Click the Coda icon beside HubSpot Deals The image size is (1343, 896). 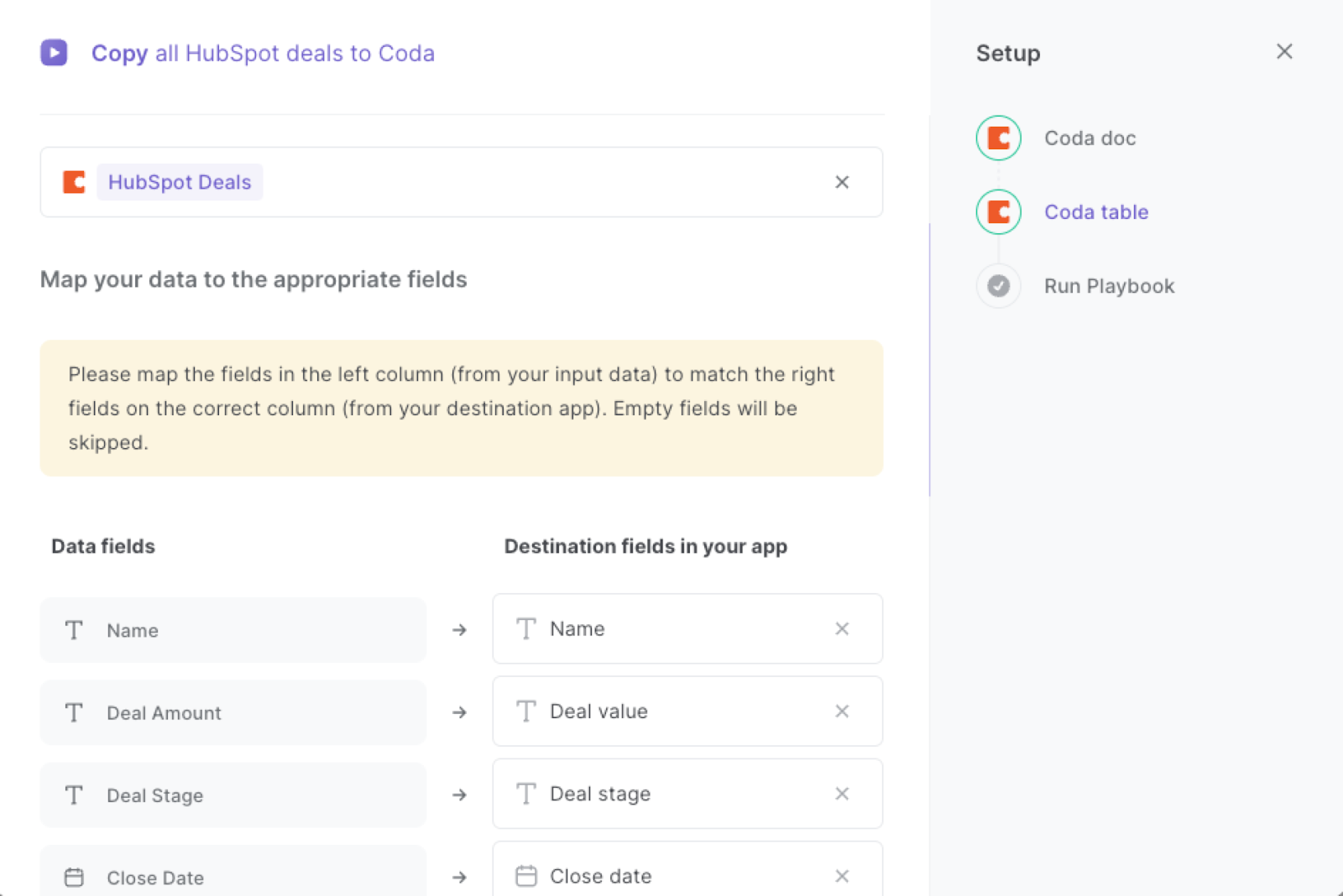point(74,182)
